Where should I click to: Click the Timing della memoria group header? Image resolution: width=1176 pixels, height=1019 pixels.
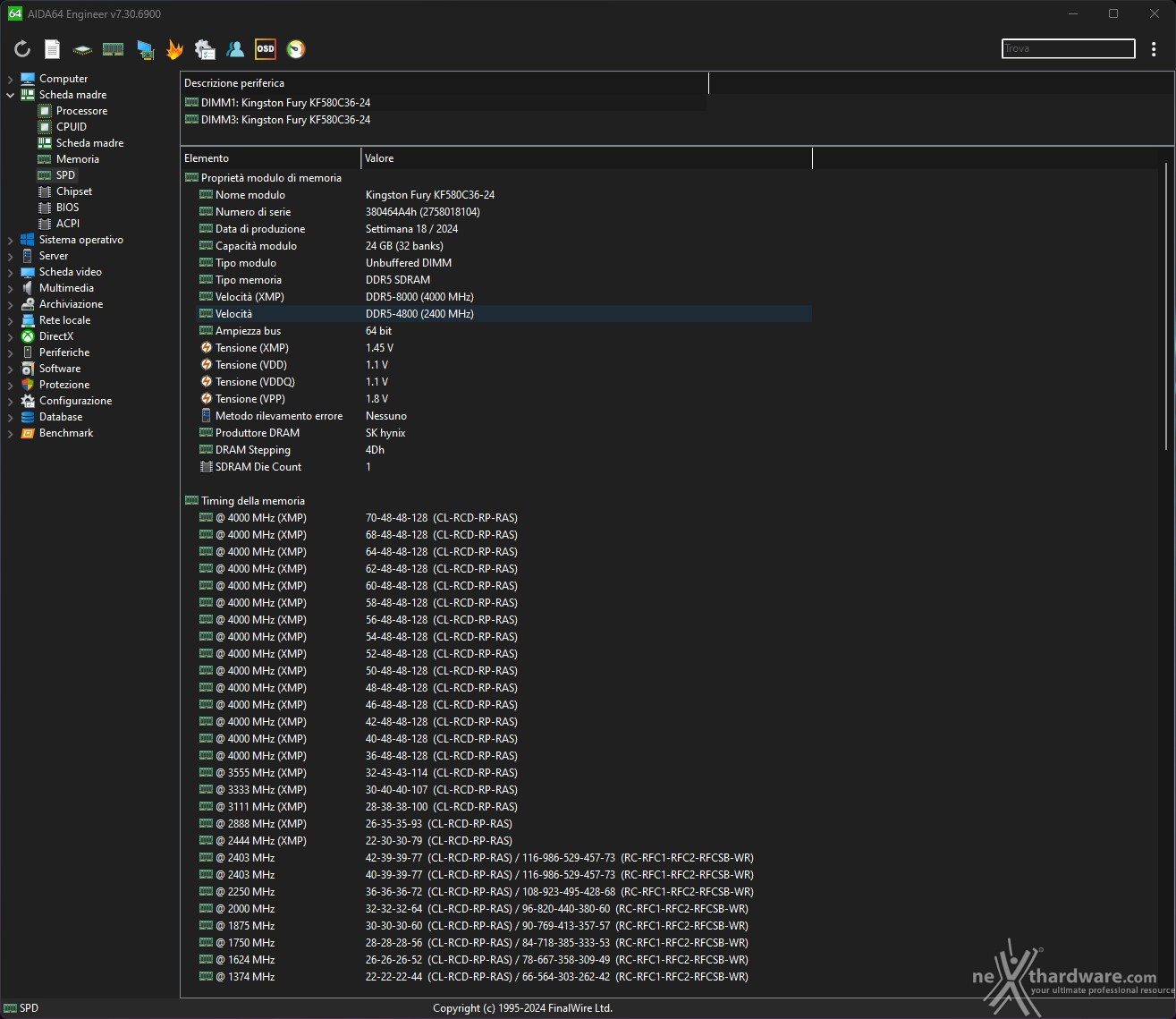point(244,501)
